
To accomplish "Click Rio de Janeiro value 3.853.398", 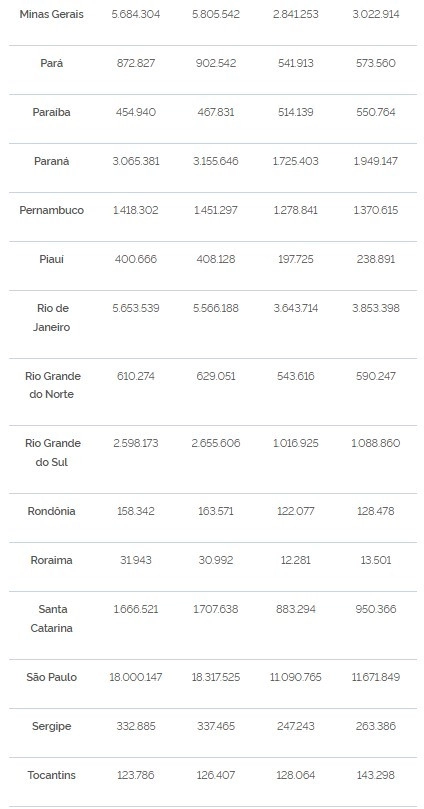I will coord(376,309).
